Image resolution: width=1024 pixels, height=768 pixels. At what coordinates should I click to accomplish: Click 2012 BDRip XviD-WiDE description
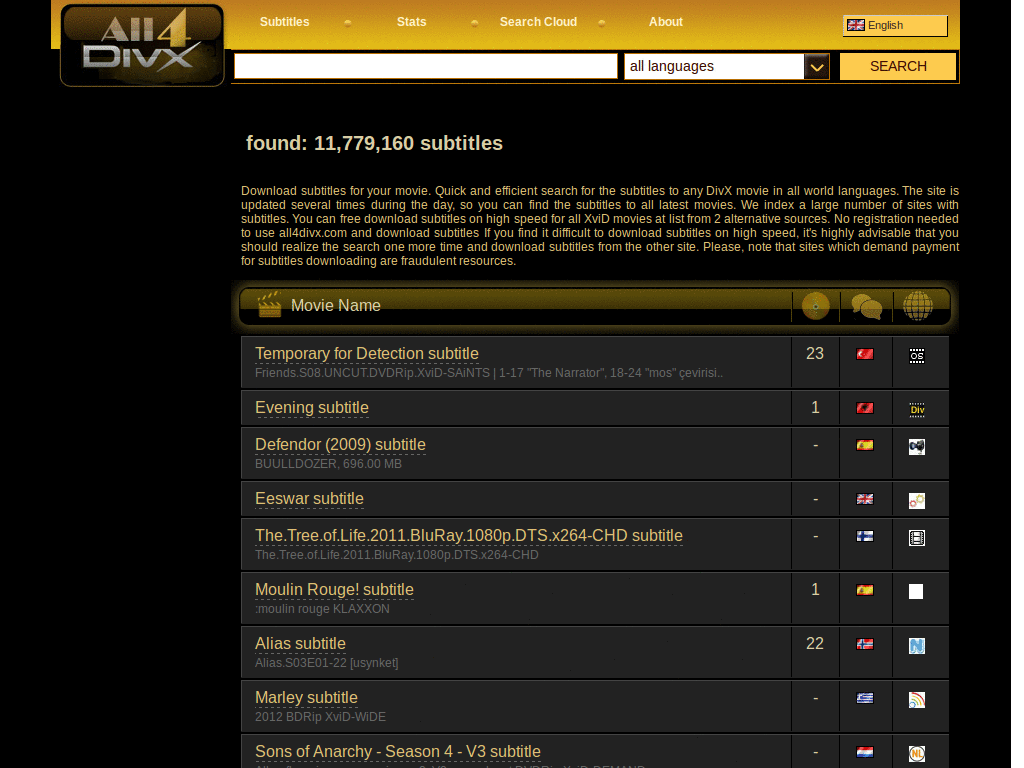(320, 717)
